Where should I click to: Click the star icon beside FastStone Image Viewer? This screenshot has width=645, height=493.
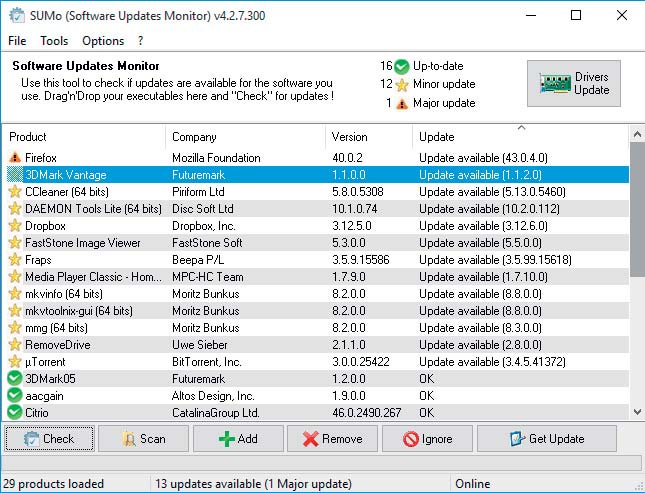coord(15,243)
